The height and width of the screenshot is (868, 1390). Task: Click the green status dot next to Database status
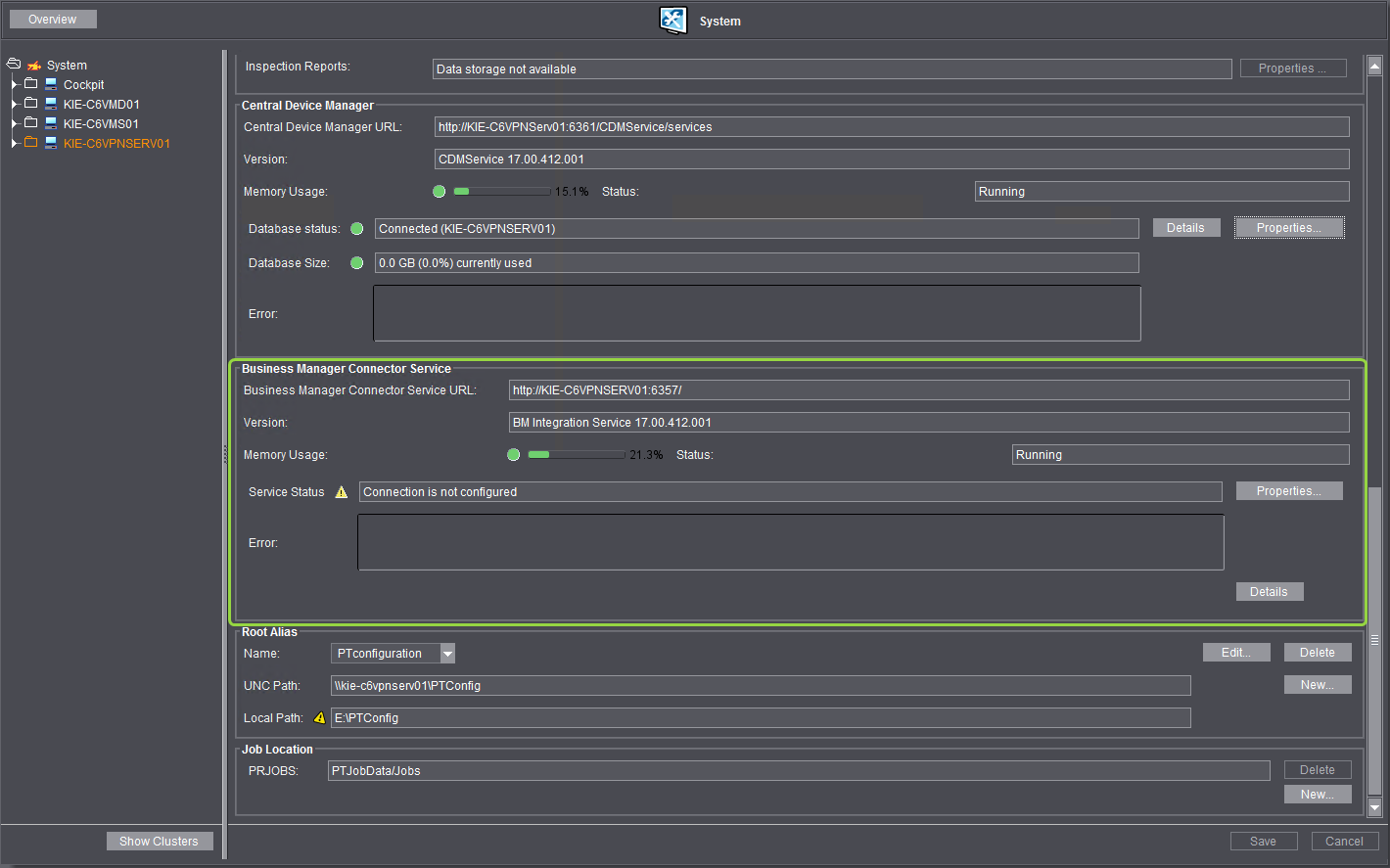pyautogui.click(x=356, y=228)
